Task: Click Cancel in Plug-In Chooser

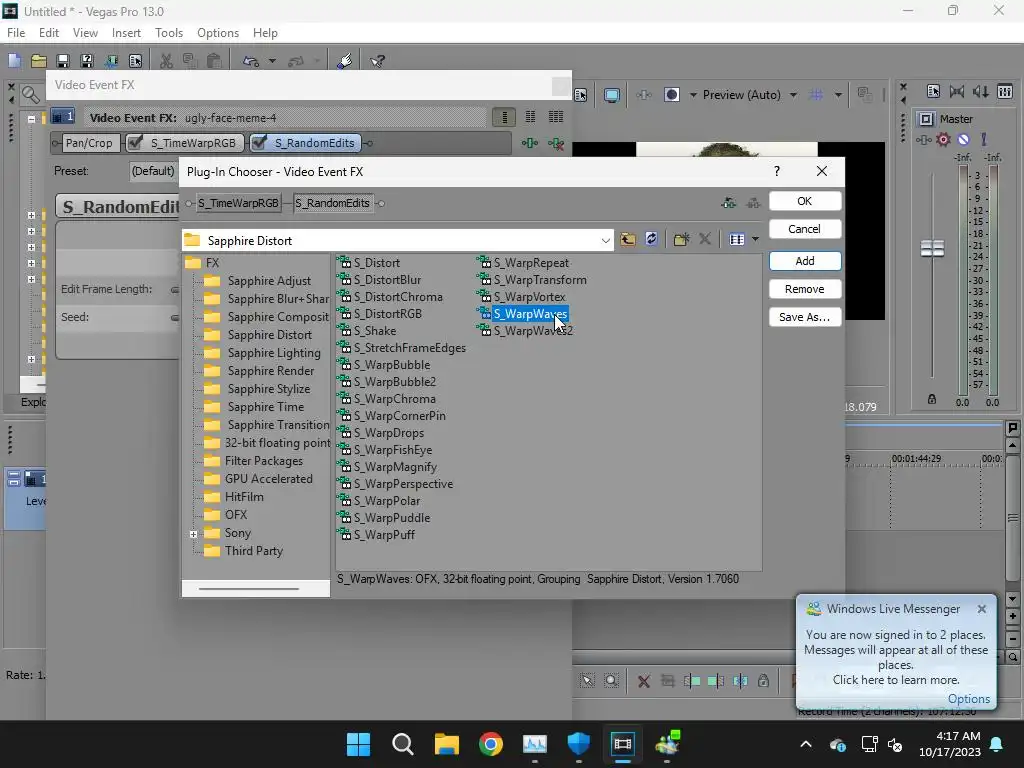Action: pyautogui.click(x=805, y=229)
